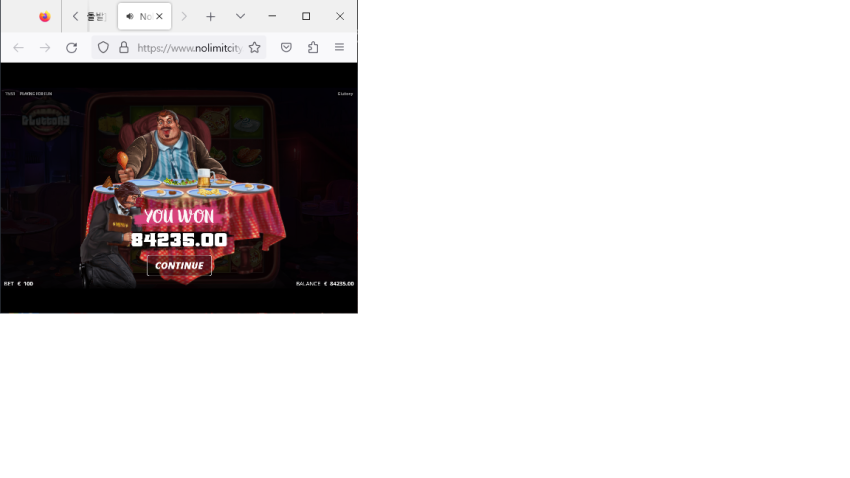850x478 pixels.
Task: View site security padlock info
Action: pyautogui.click(x=124, y=48)
